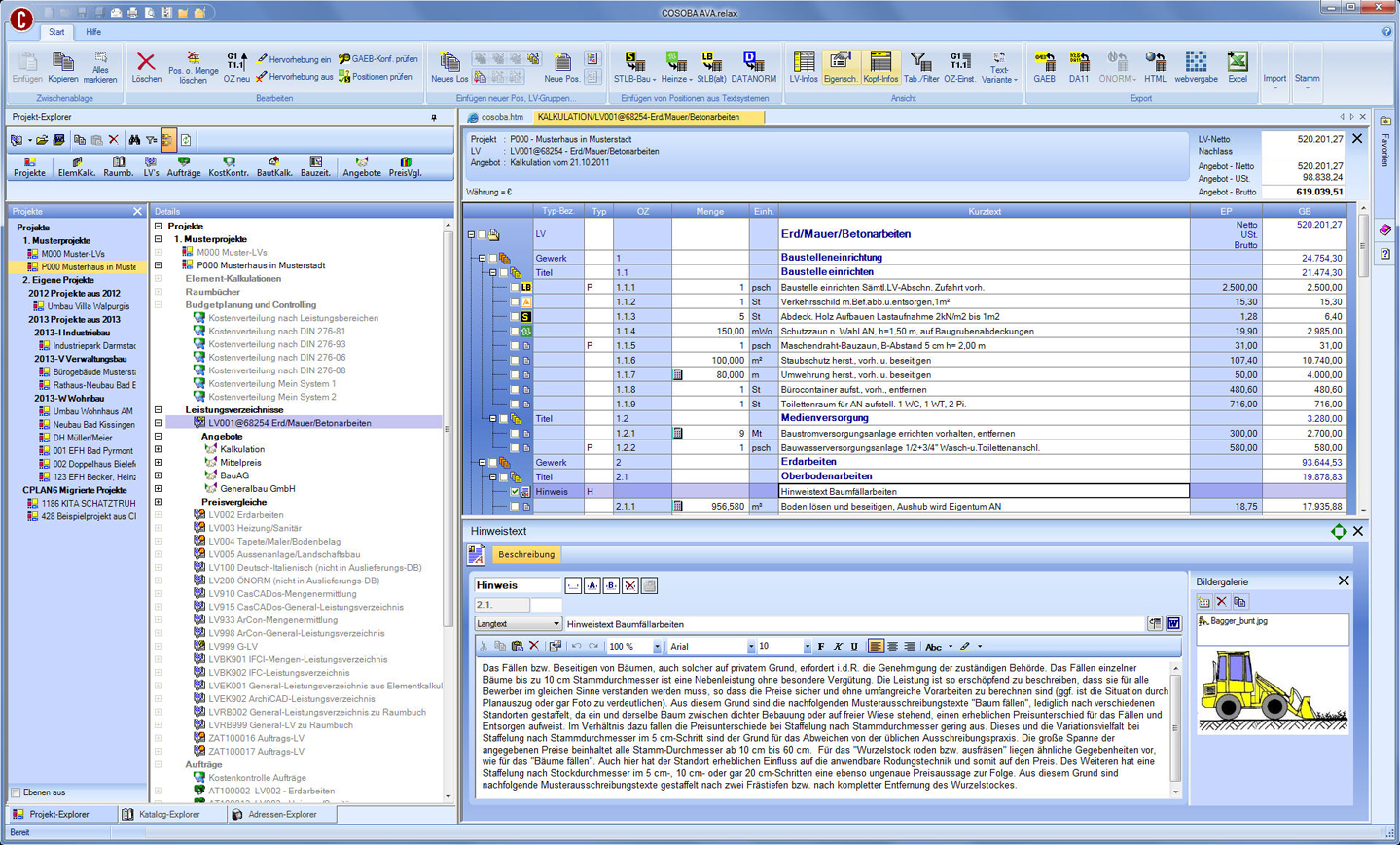This screenshot has height=845, width=1400.
Task: Open the Angebote icon in Projekt-Explorer
Action: (361, 166)
